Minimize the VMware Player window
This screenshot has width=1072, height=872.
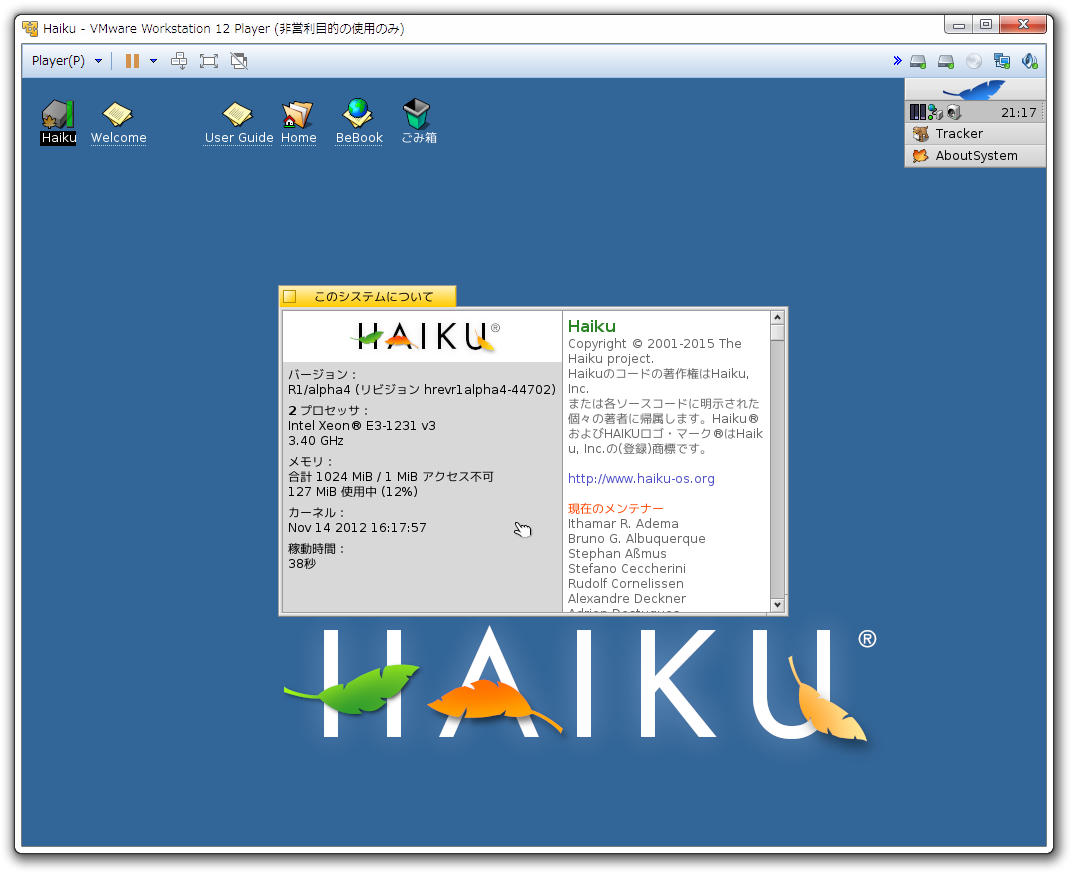(959, 25)
